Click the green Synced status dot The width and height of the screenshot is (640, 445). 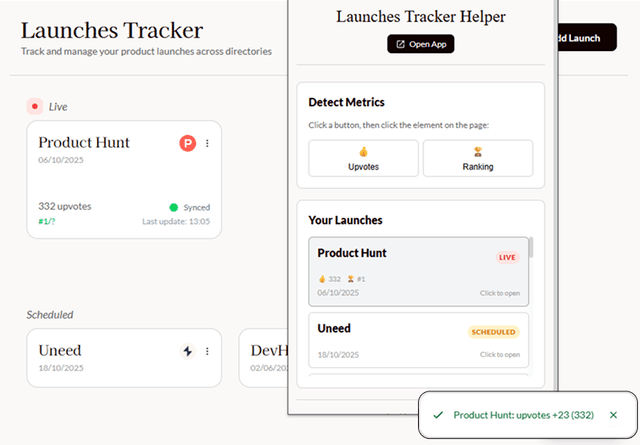(x=173, y=207)
